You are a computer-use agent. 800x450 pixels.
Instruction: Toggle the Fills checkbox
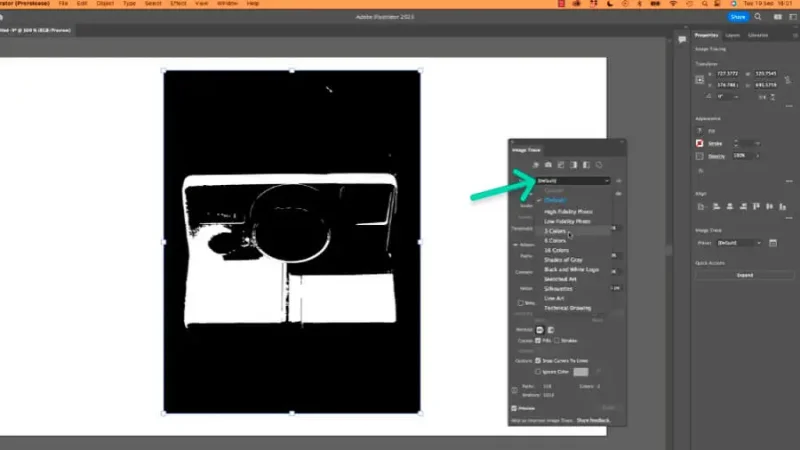coord(538,340)
